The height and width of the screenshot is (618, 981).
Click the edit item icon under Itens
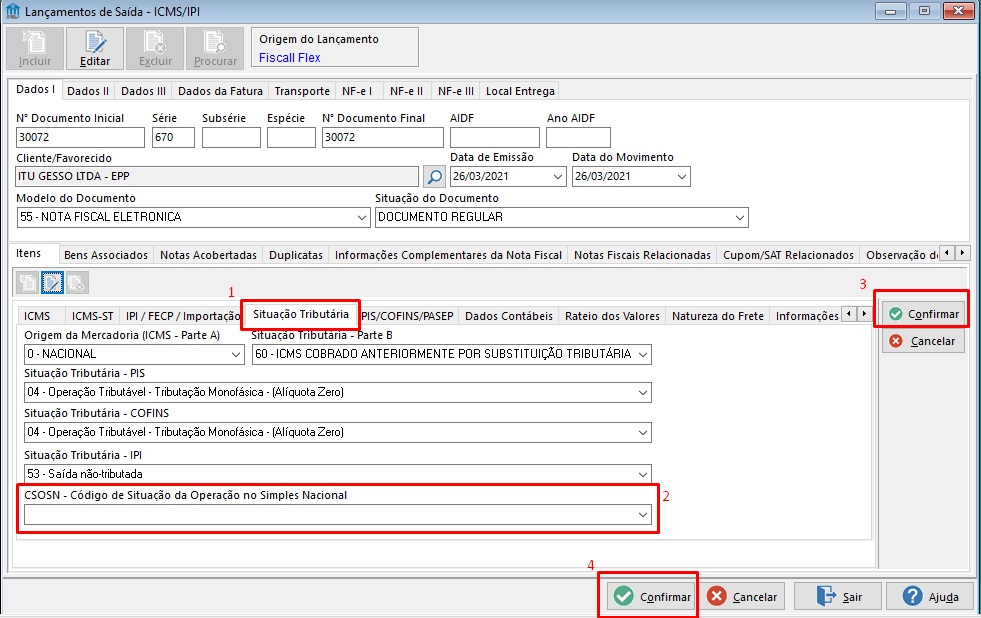click(53, 283)
